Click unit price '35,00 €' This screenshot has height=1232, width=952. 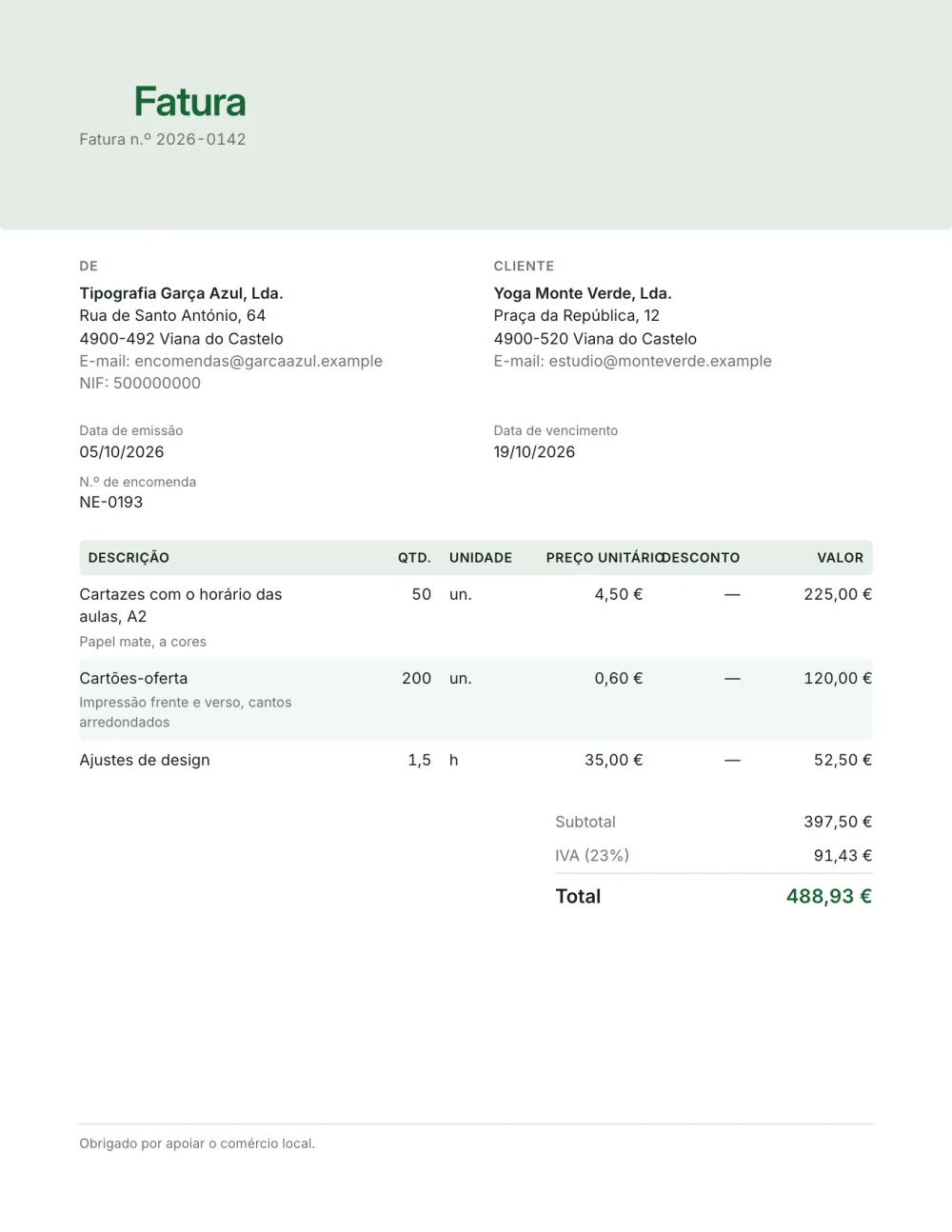pos(614,760)
